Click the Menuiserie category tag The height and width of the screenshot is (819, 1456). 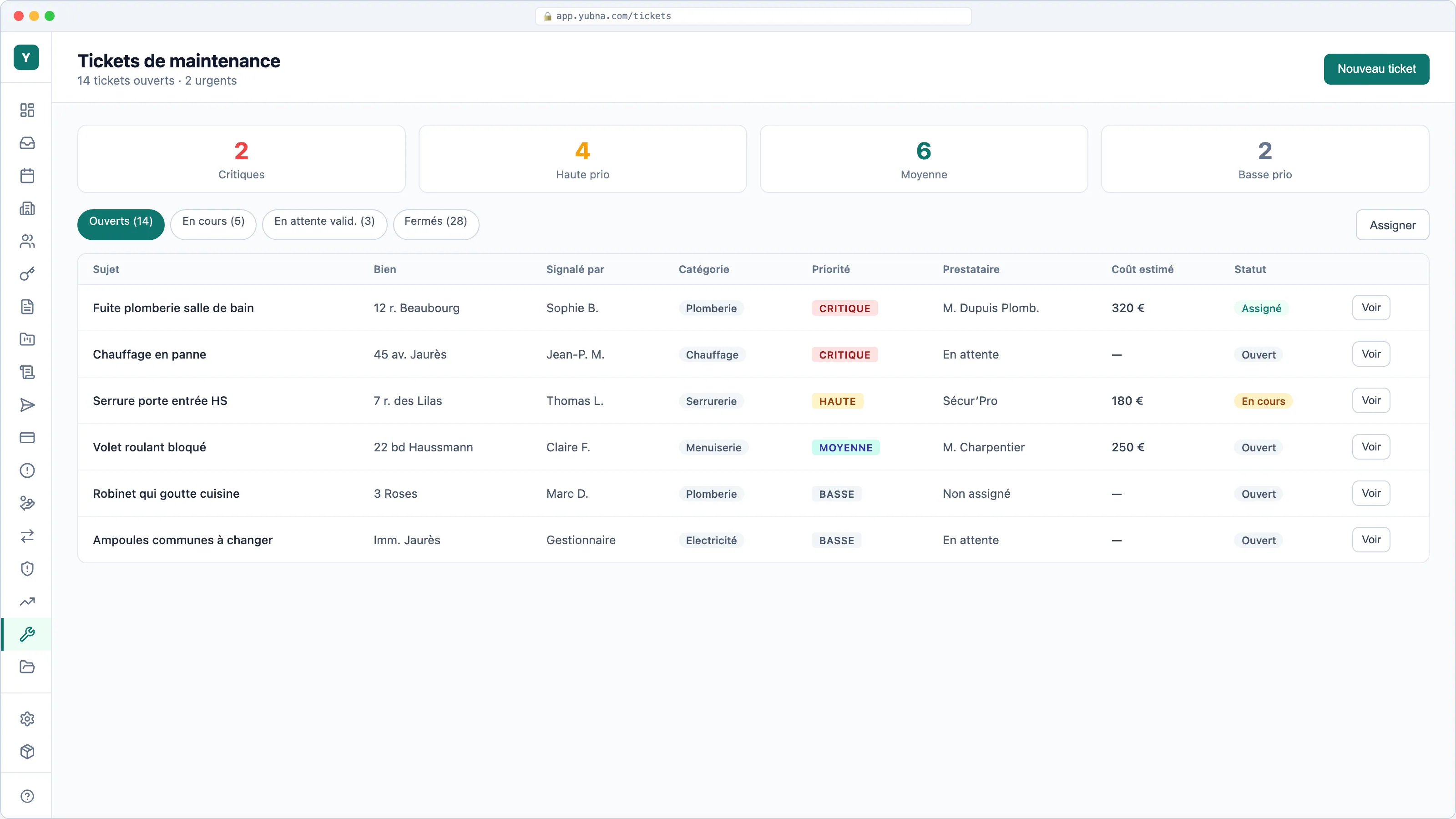pyautogui.click(x=713, y=447)
